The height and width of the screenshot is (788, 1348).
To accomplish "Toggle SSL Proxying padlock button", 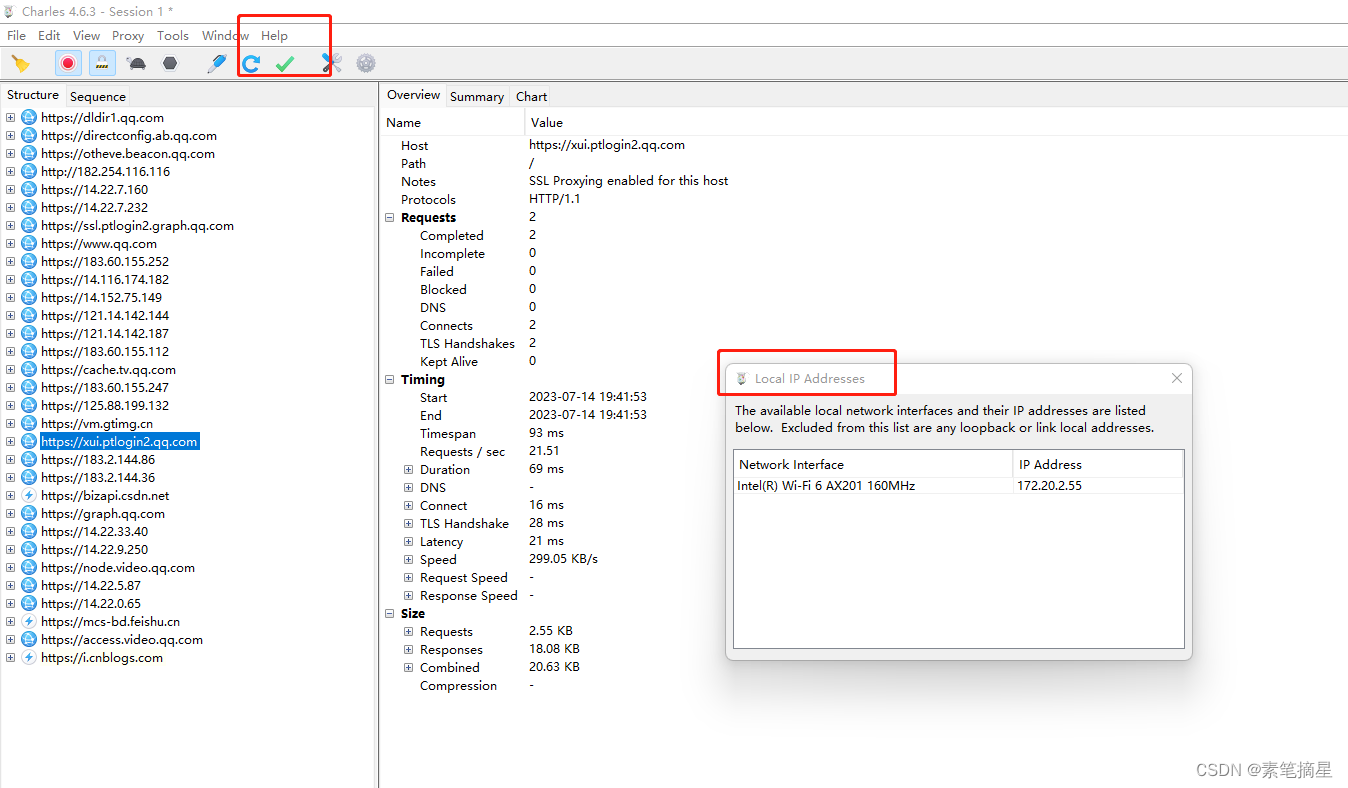I will [x=101, y=64].
